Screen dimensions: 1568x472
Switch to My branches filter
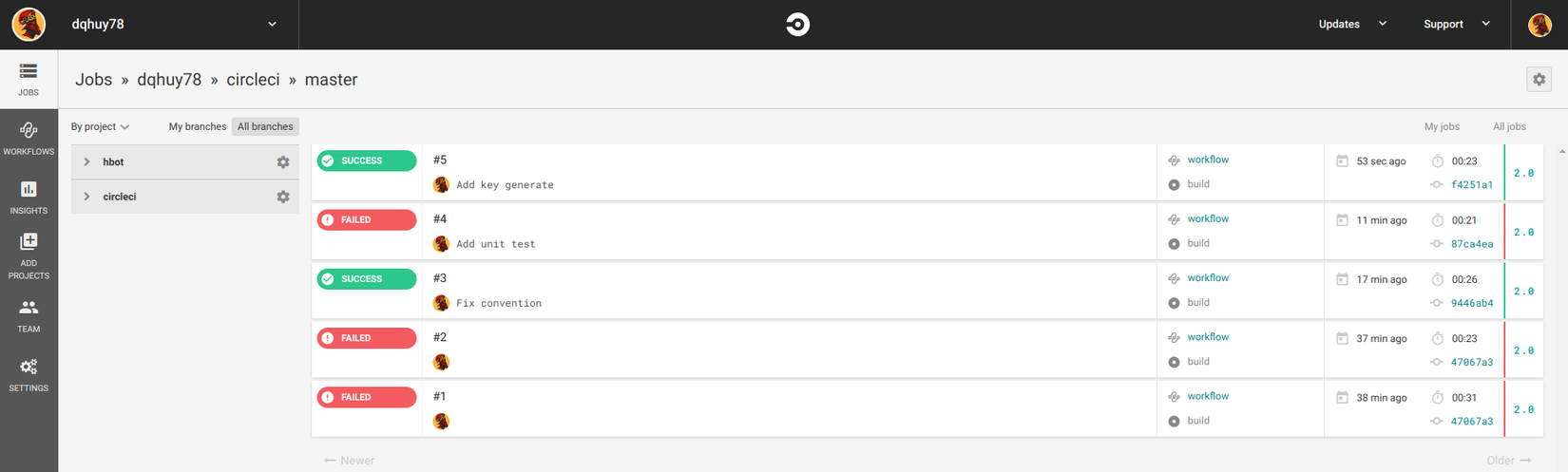coord(198,126)
